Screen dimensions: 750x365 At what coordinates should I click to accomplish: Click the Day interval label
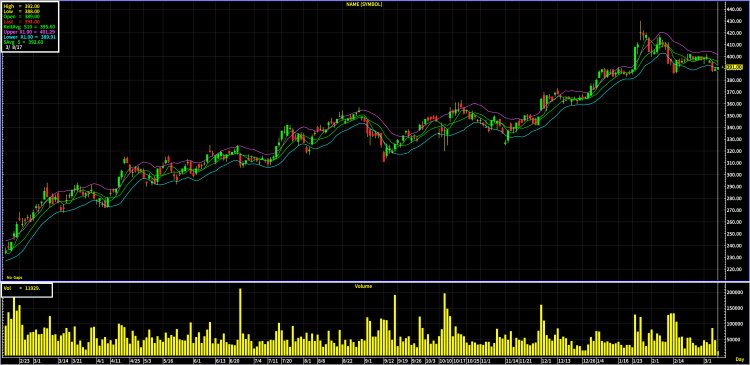click(739, 359)
